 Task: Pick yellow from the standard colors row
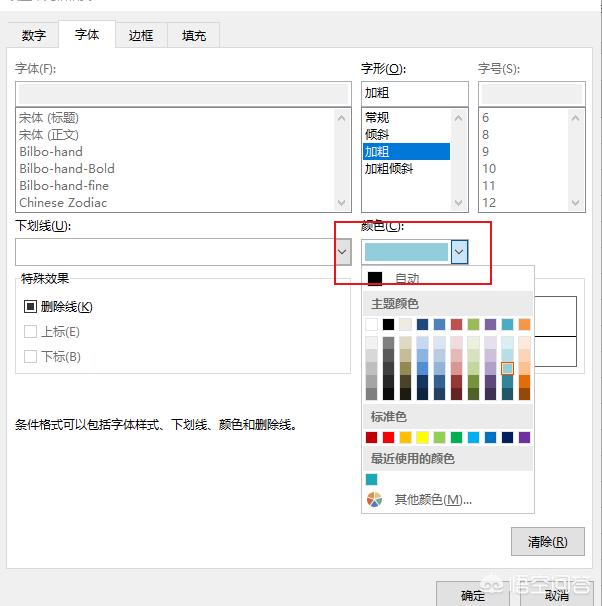point(422,437)
